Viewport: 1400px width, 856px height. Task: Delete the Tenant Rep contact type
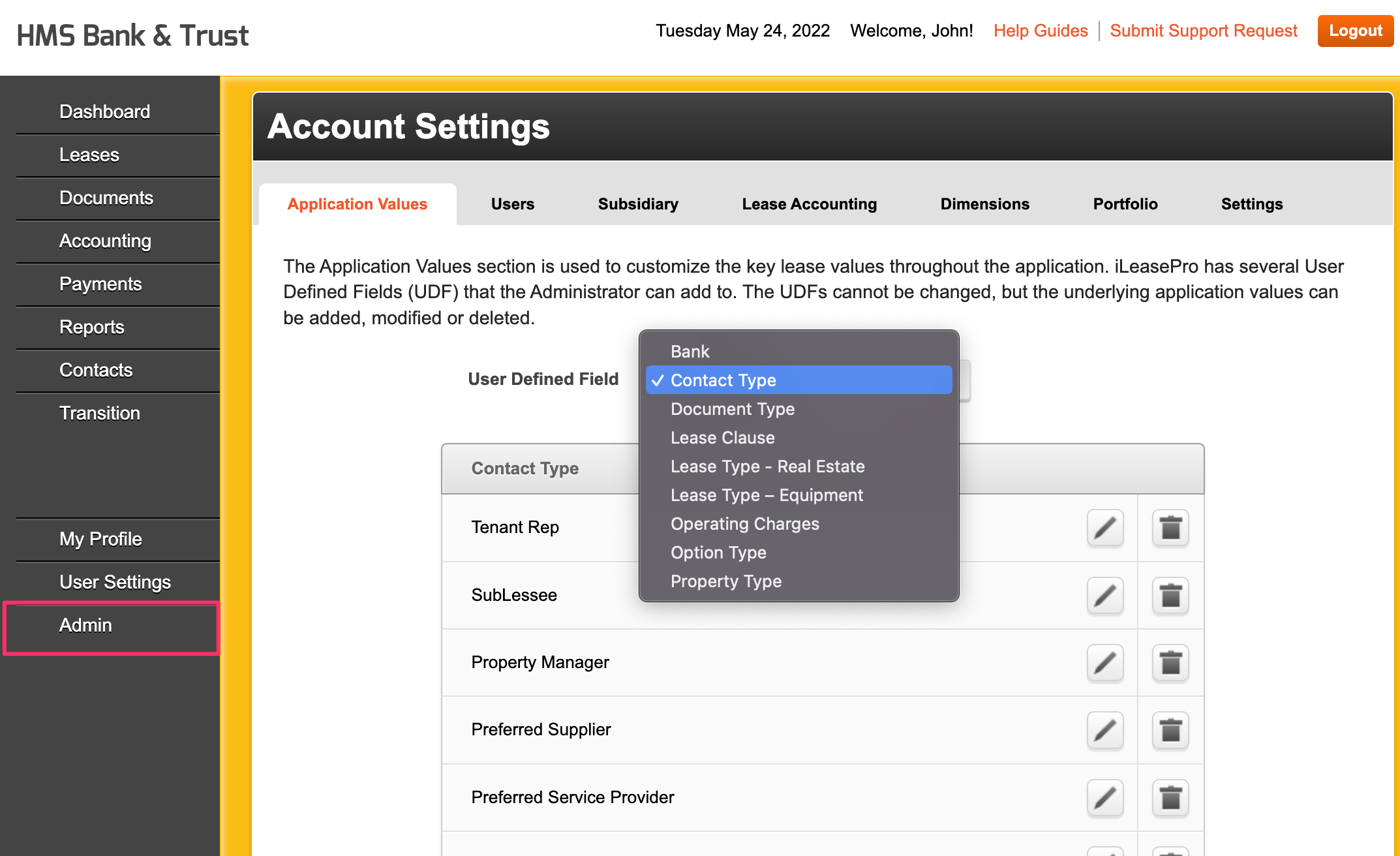(1170, 528)
